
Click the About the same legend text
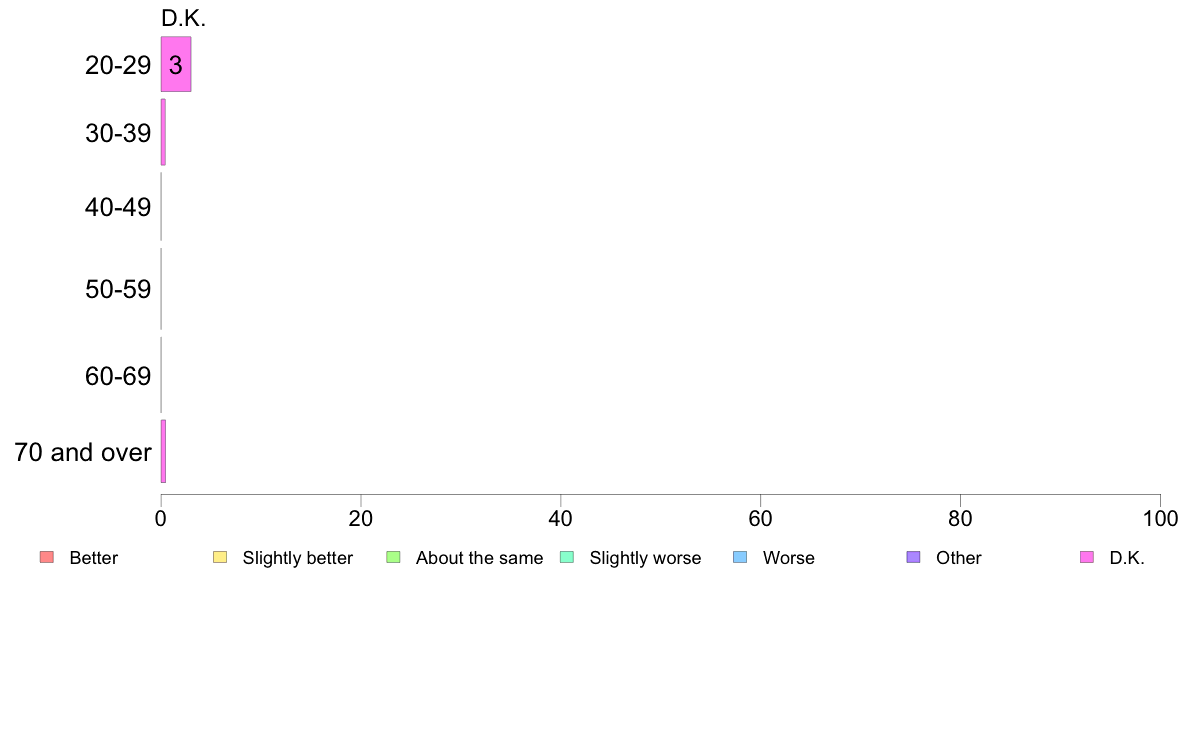pyautogui.click(x=479, y=558)
